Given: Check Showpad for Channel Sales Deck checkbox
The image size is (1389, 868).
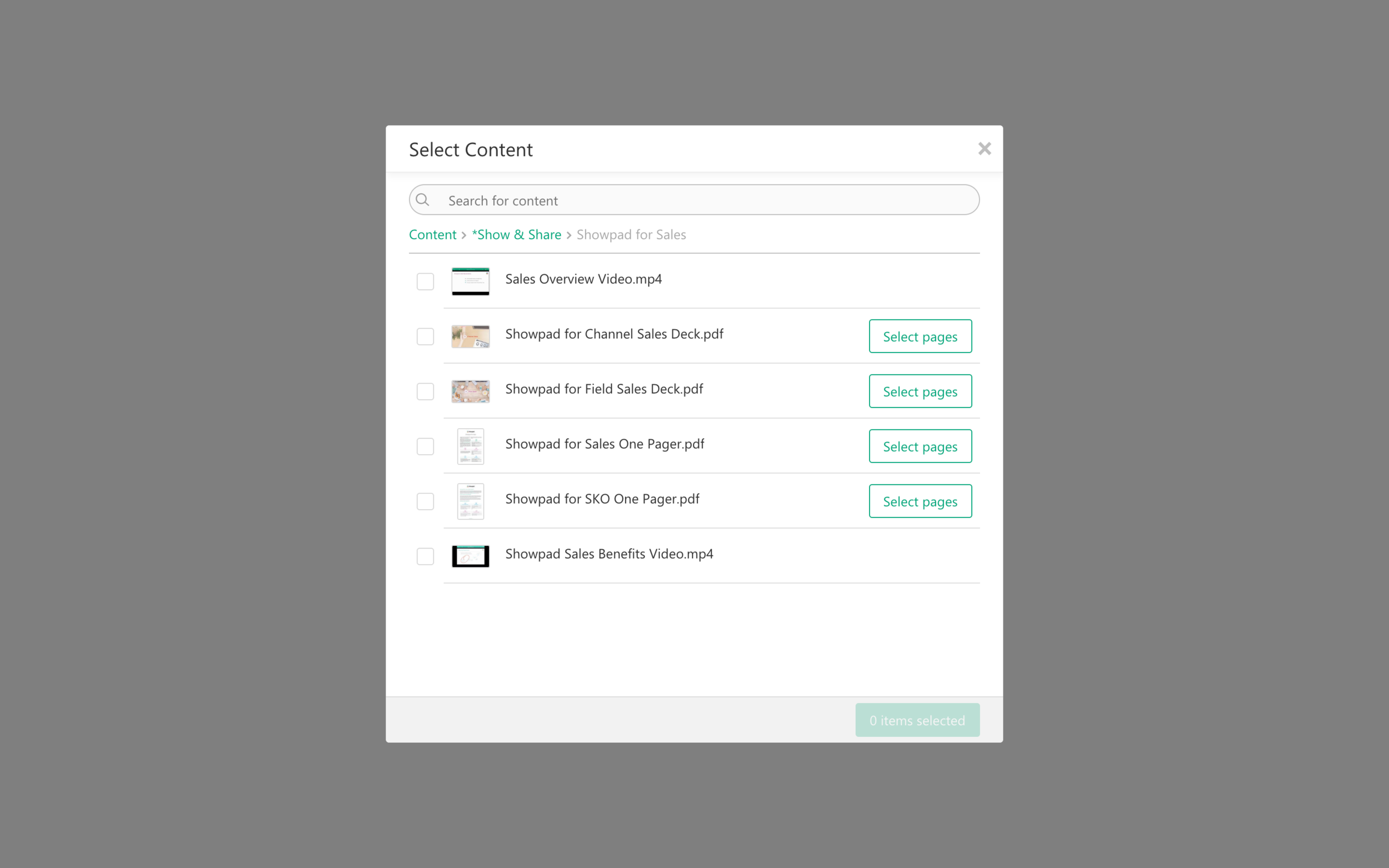Looking at the screenshot, I should (x=425, y=337).
